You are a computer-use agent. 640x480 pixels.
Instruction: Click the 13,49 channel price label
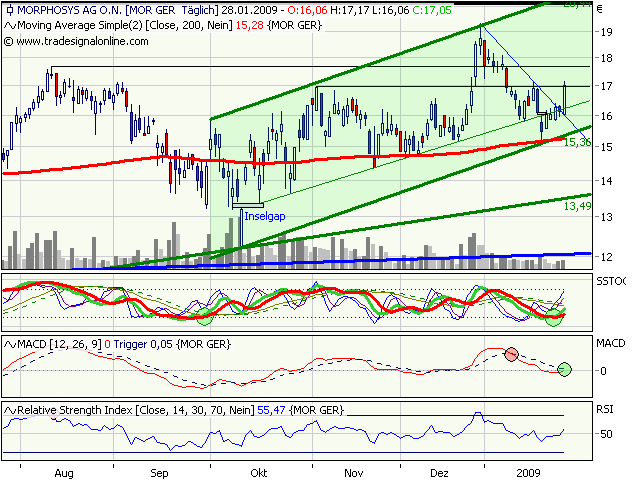(x=575, y=206)
